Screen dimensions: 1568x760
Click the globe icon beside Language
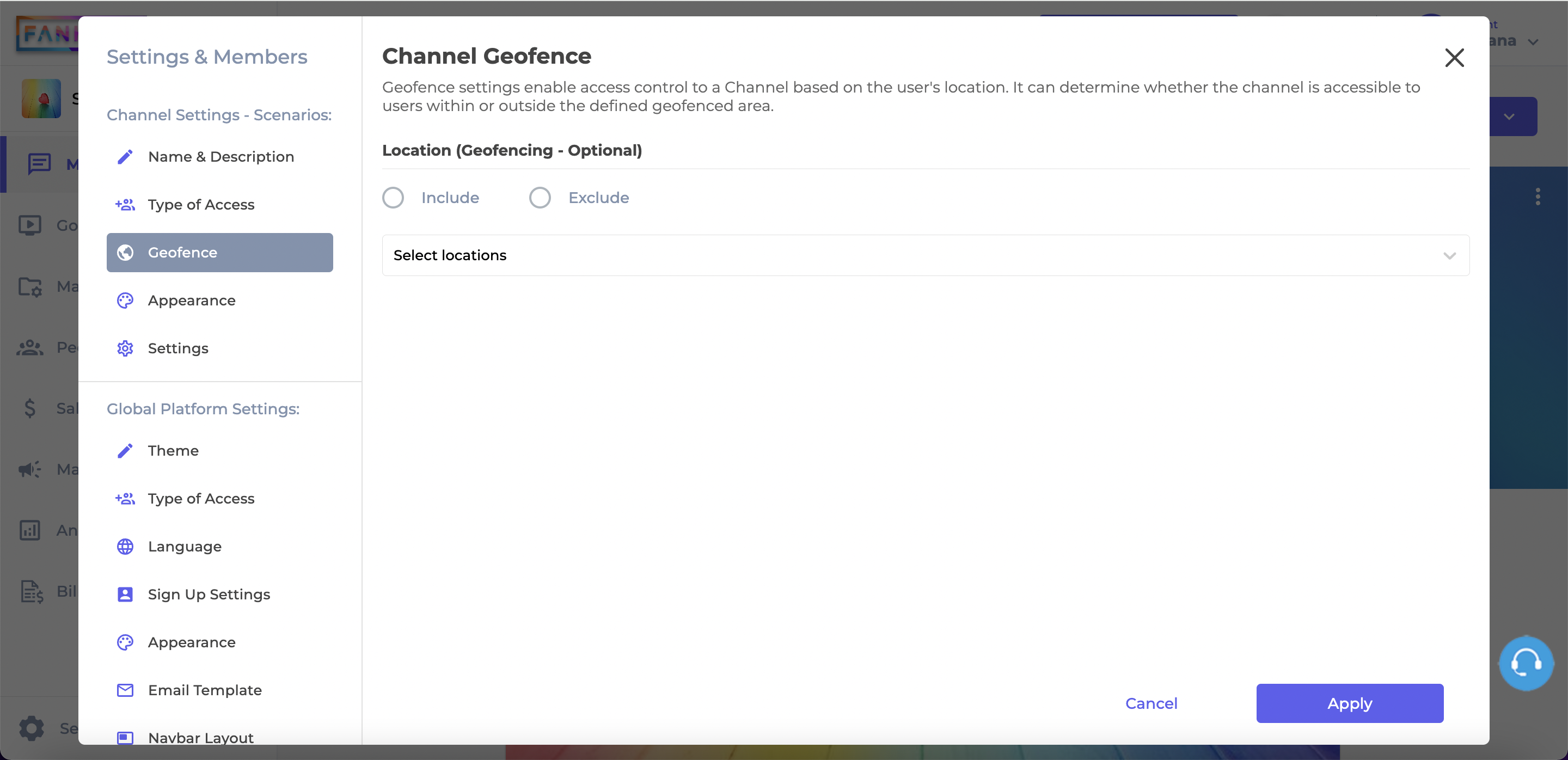125,547
